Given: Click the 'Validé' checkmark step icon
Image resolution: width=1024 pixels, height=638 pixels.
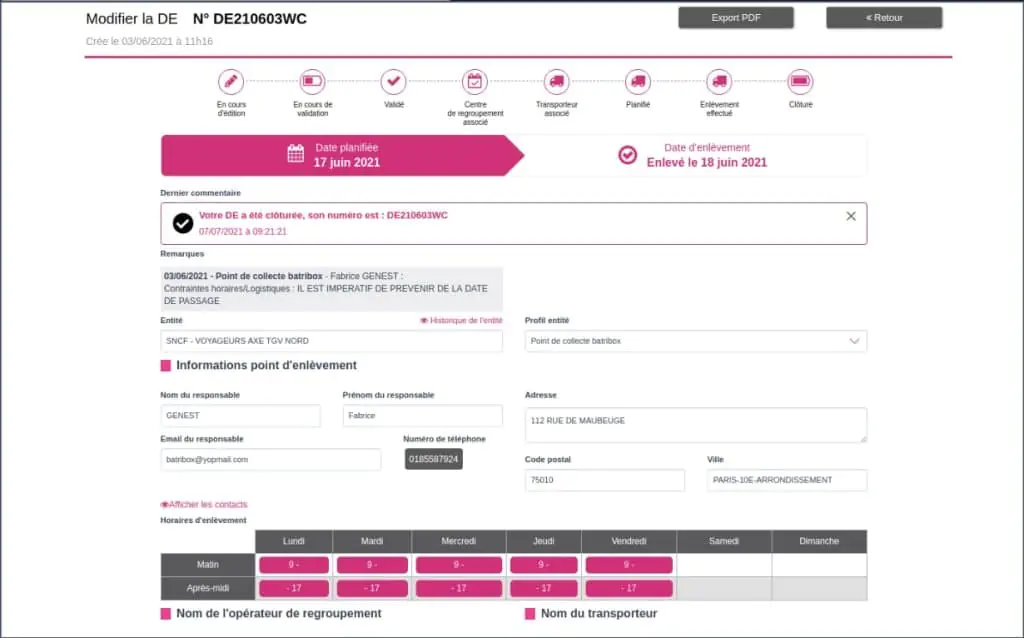Looking at the screenshot, I should [393, 82].
